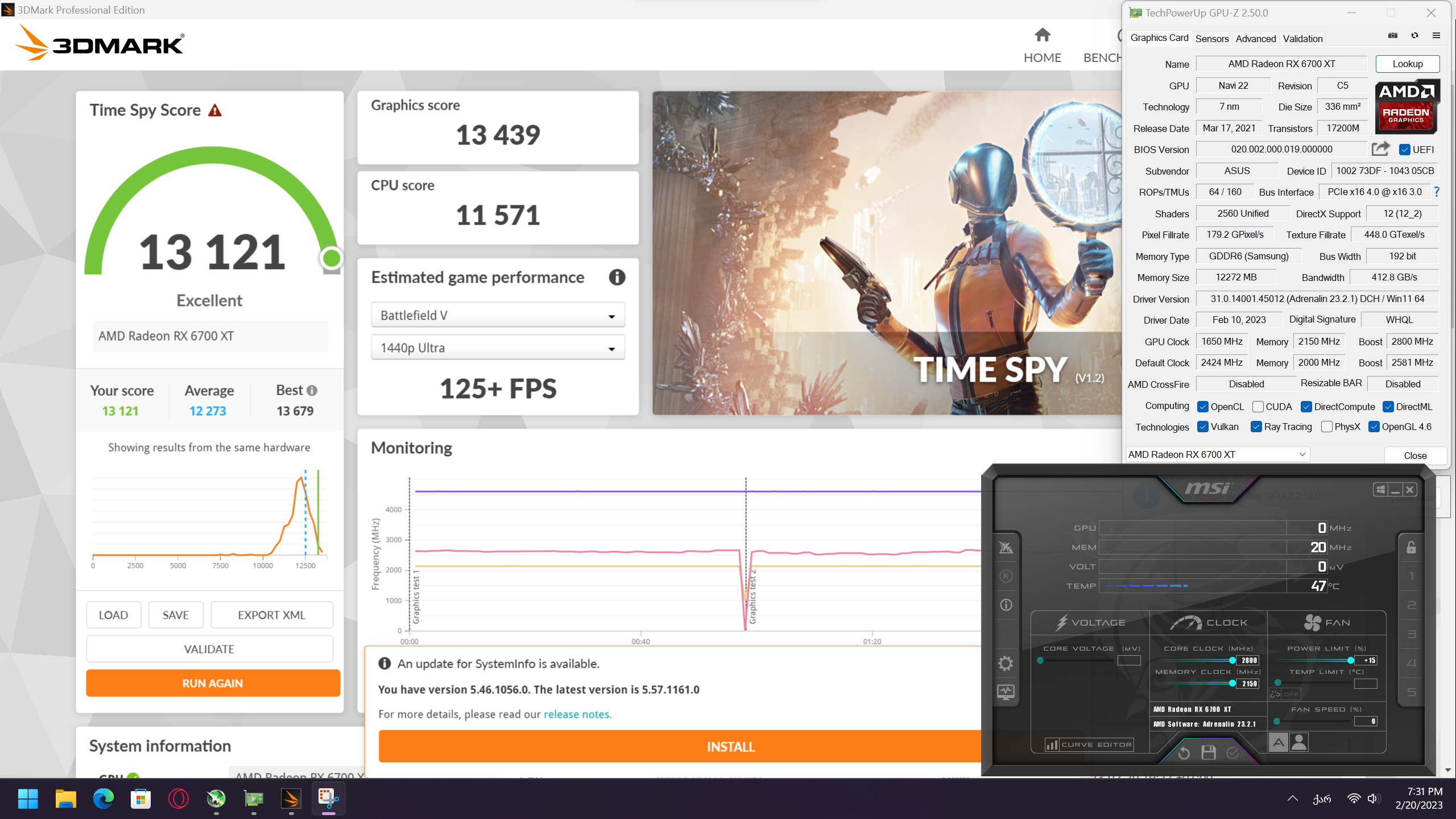
Task: Click the GPU-Z refresh icon
Action: tap(1414, 35)
